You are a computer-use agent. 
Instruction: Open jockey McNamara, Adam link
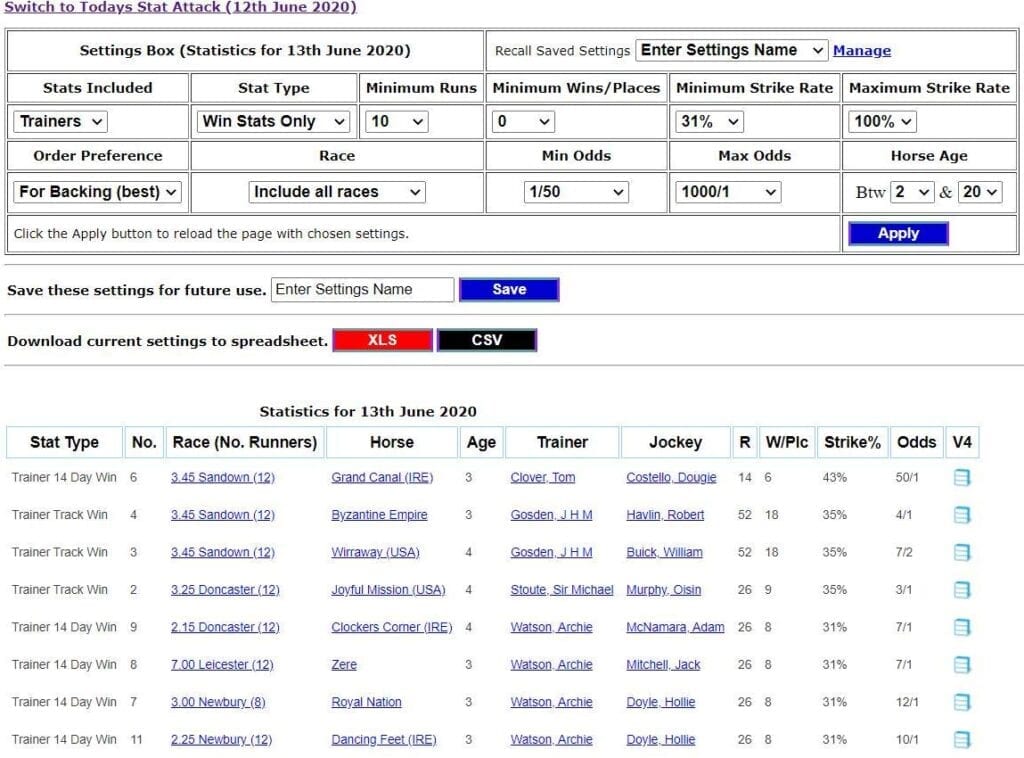pyautogui.click(x=675, y=627)
